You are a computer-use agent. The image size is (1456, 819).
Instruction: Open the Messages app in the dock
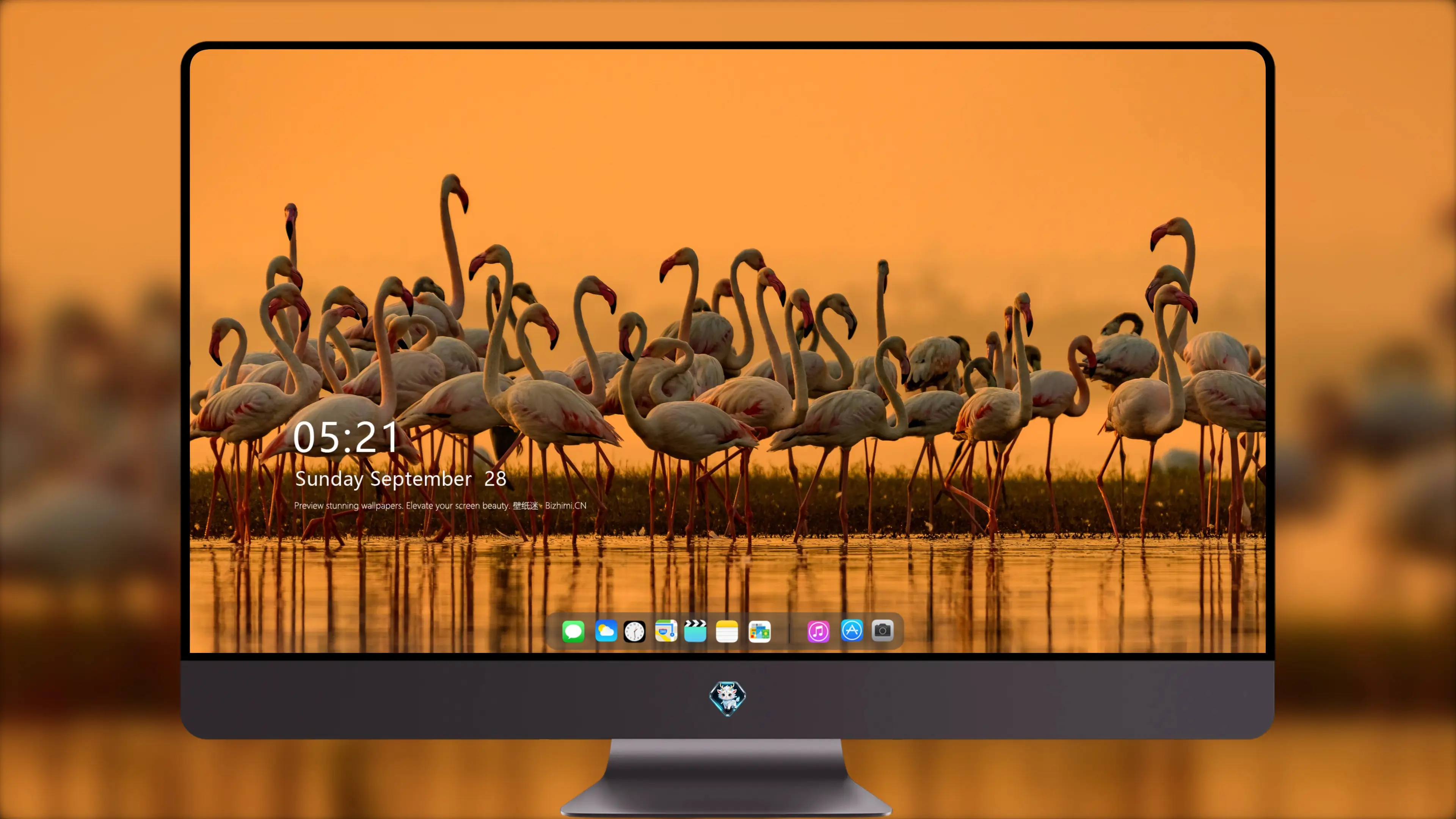click(573, 631)
